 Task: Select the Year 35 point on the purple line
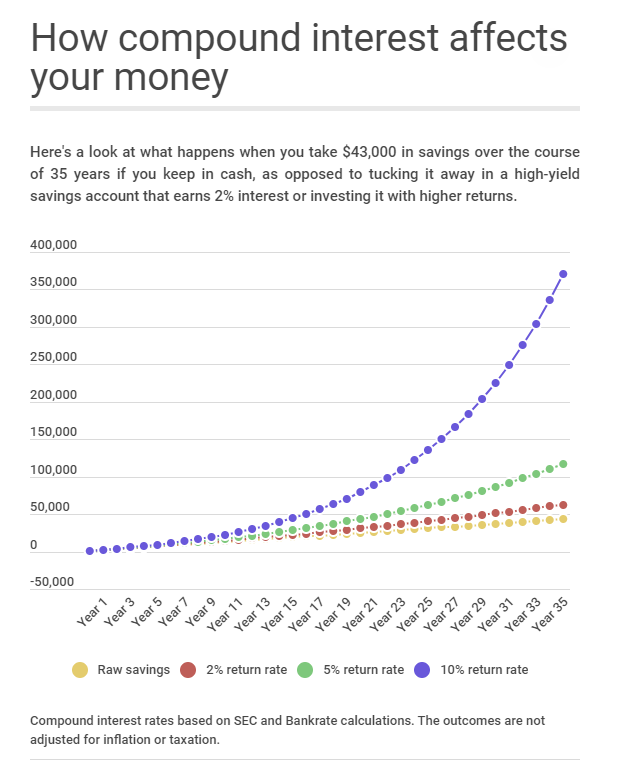pyautogui.click(x=564, y=274)
